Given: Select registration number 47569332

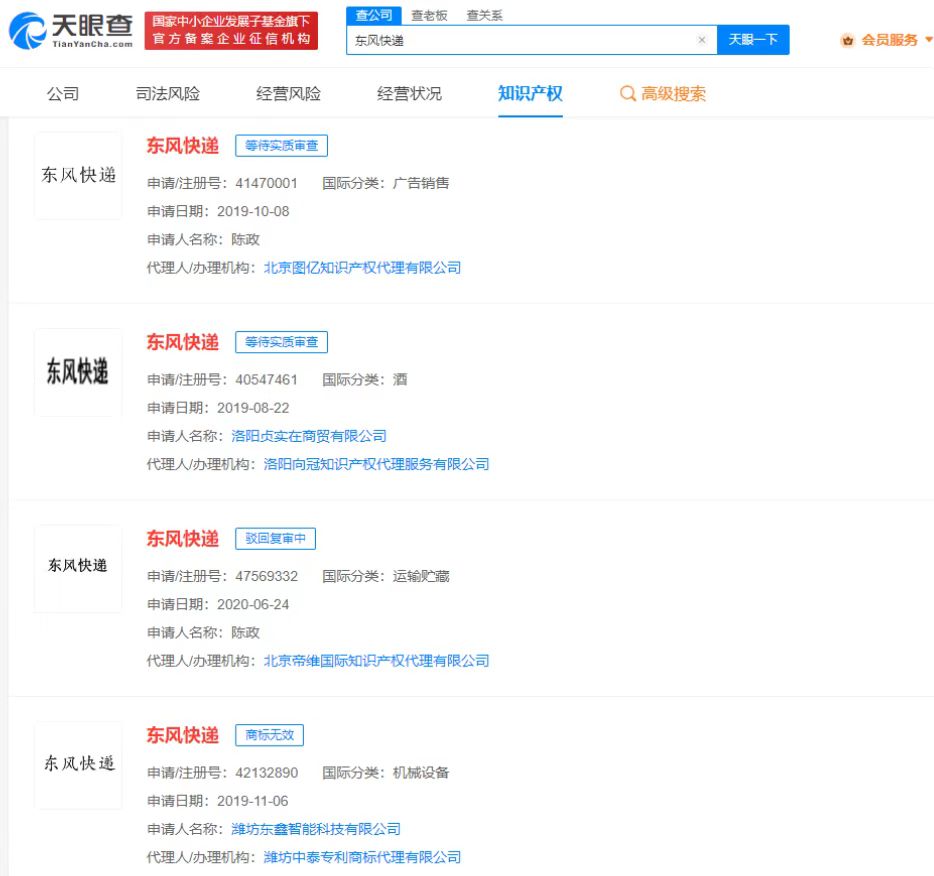Looking at the screenshot, I should [266, 576].
